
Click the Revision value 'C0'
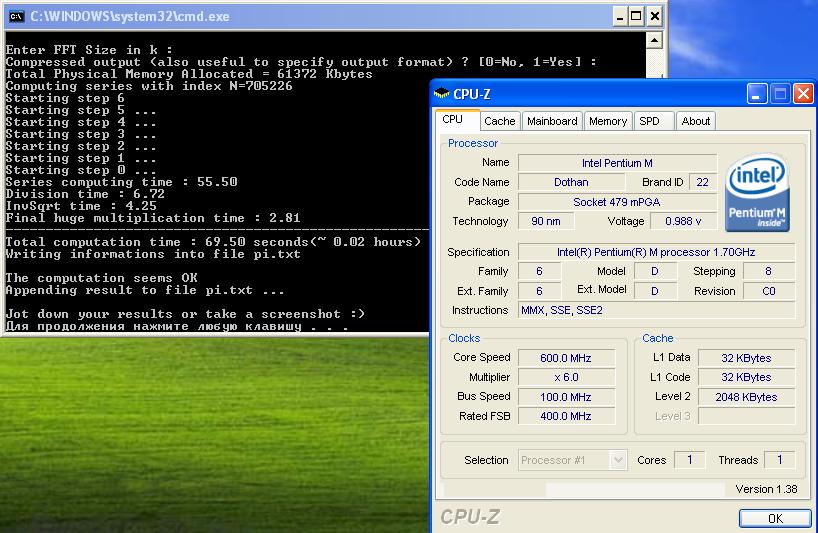click(768, 291)
